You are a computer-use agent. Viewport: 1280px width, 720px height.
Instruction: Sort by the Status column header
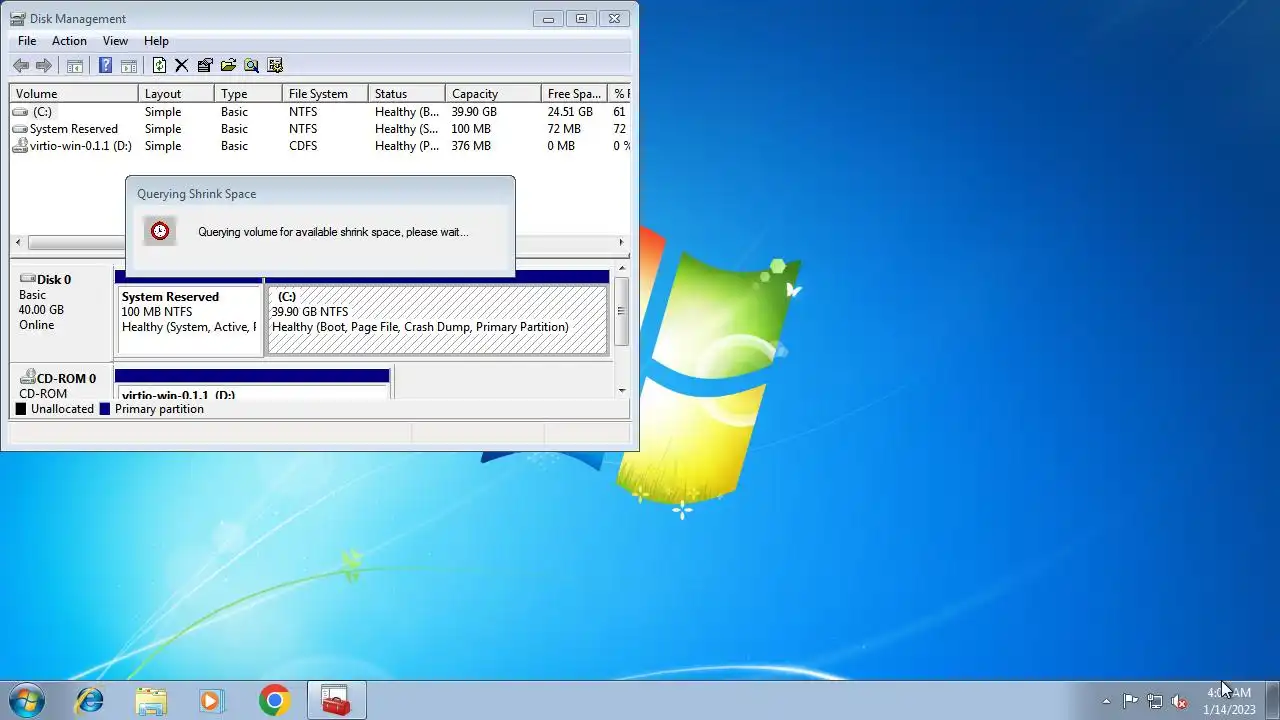click(407, 94)
